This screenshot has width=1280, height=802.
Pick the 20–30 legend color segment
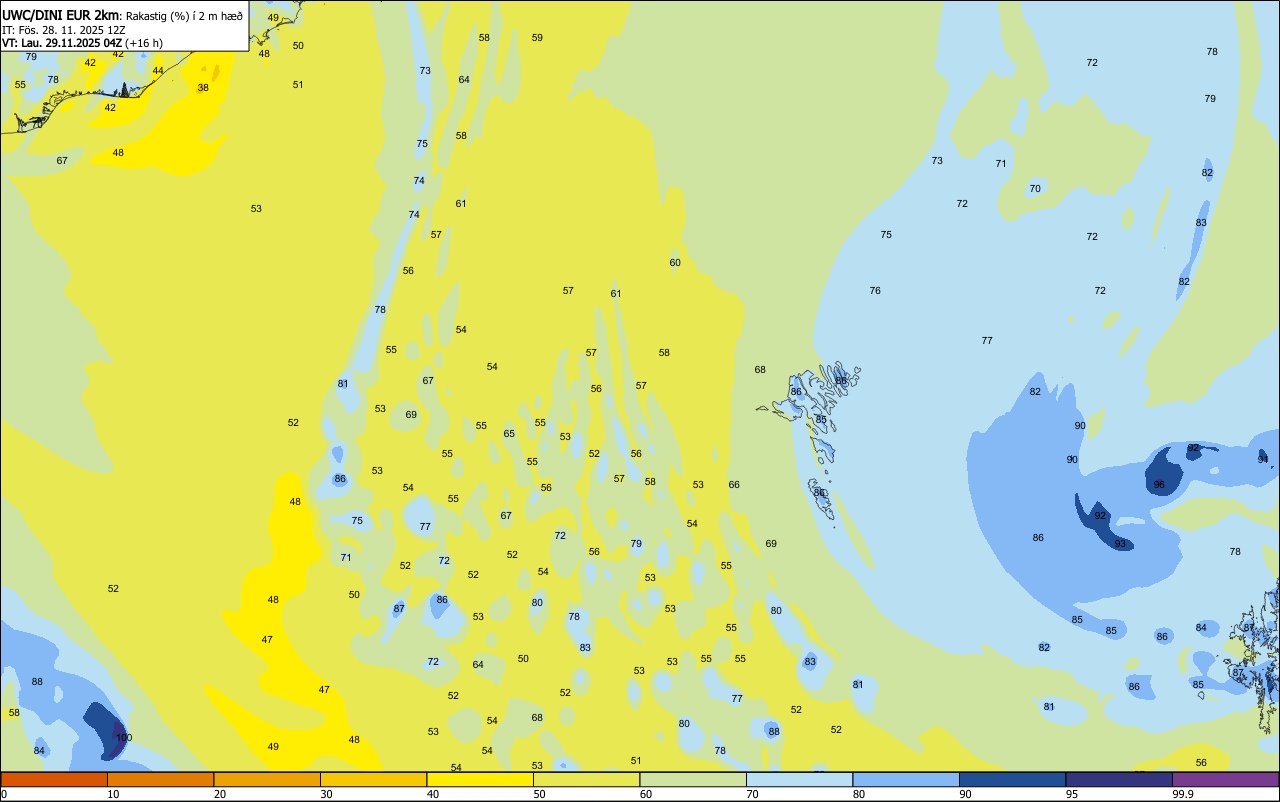(x=267, y=779)
